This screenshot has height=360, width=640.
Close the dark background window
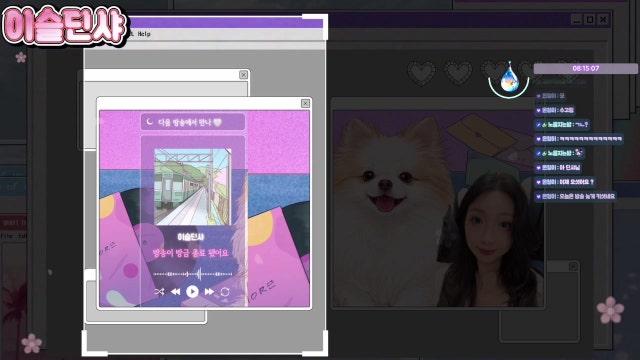603,19
